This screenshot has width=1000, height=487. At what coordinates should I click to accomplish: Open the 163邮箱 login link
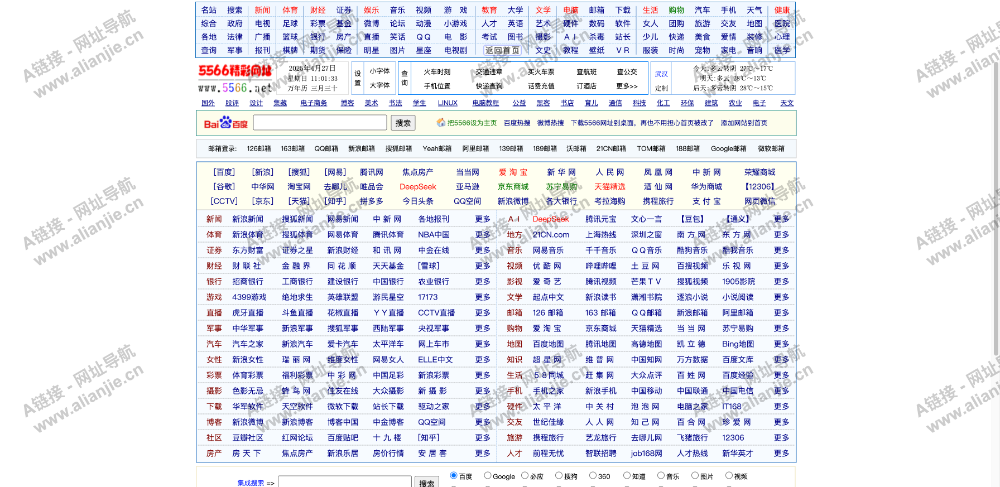292,149
